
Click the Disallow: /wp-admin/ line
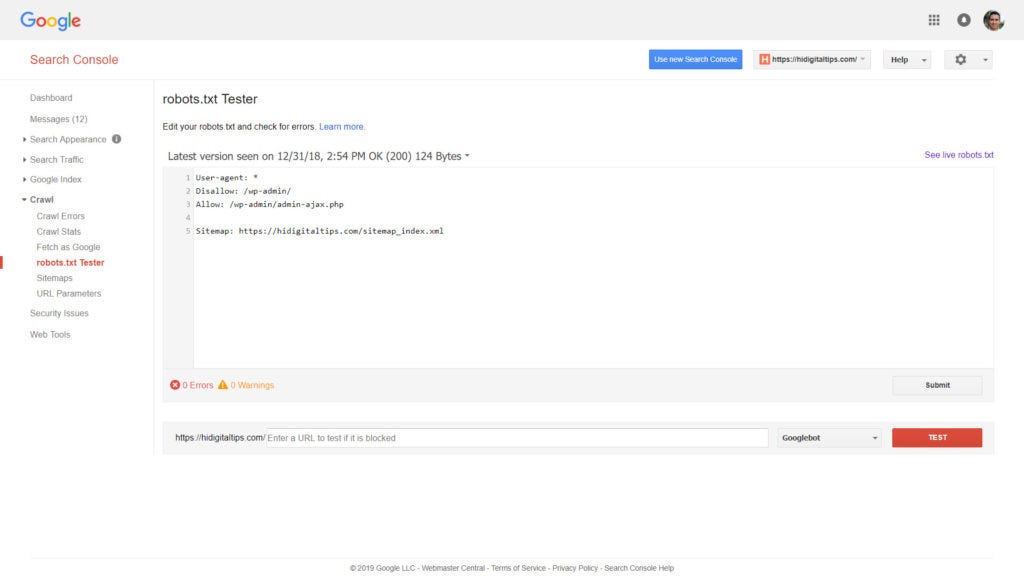click(243, 191)
